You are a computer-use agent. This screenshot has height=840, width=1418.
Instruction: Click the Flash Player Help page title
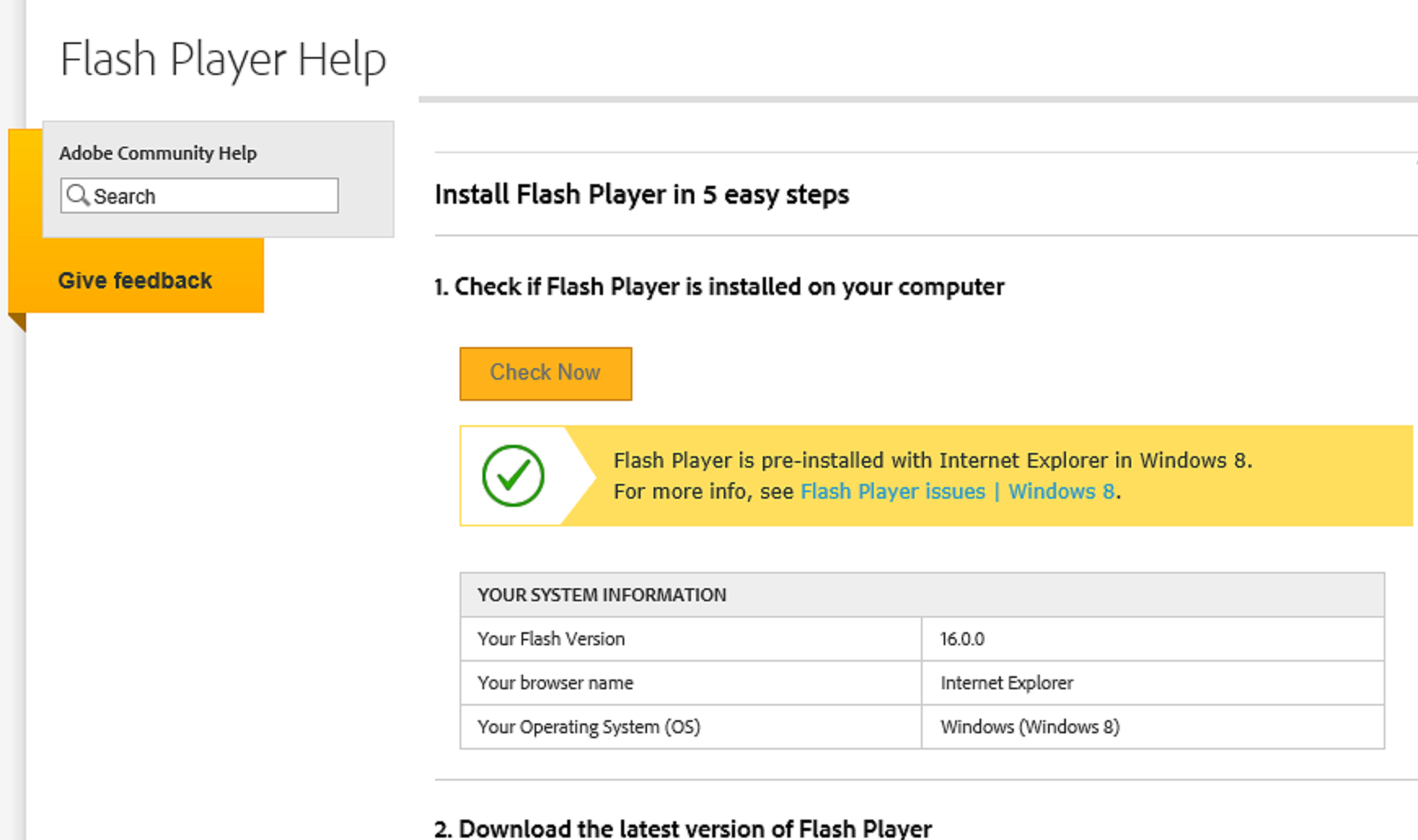tap(222, 58)
